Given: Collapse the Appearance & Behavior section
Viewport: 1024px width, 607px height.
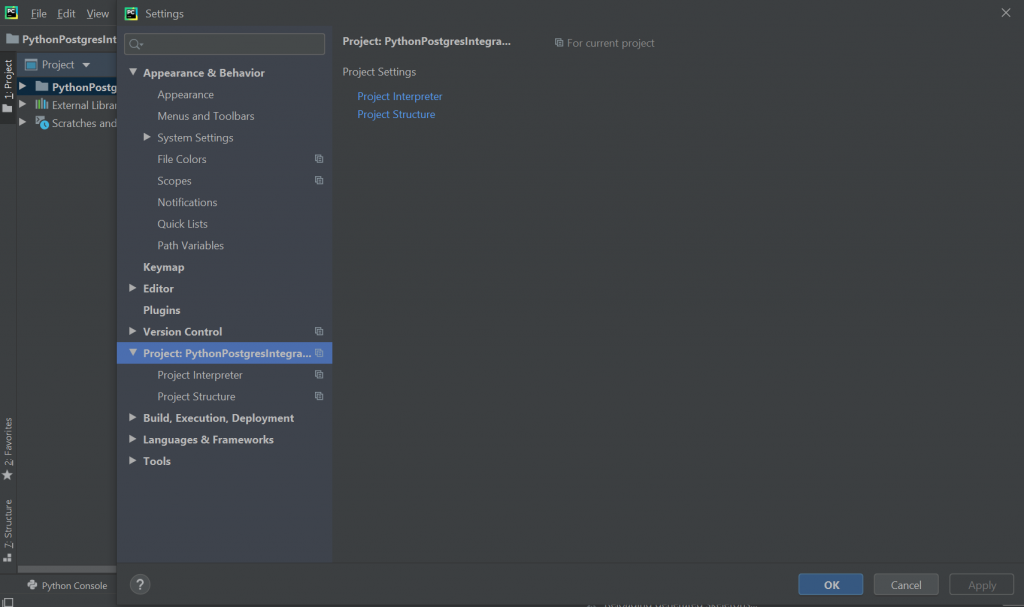Looking at the screenshot, I should 133,72.
